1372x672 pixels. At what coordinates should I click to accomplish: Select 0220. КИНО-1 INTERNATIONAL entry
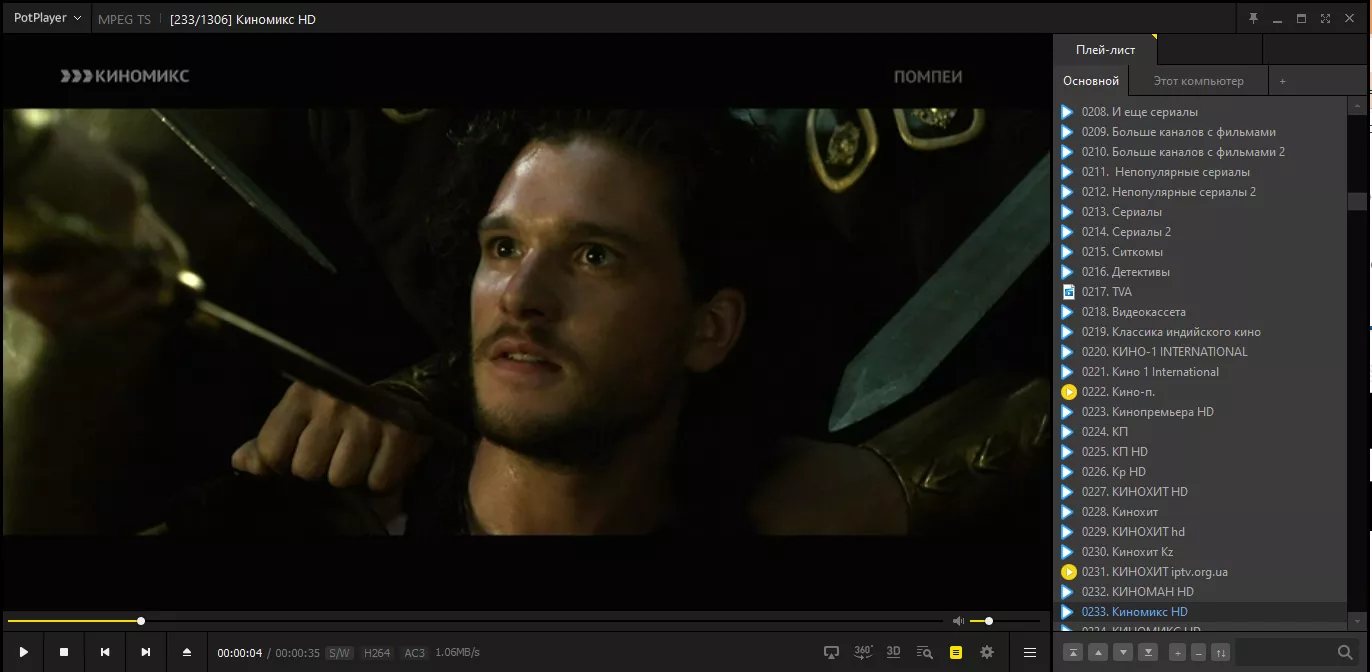1201,352
